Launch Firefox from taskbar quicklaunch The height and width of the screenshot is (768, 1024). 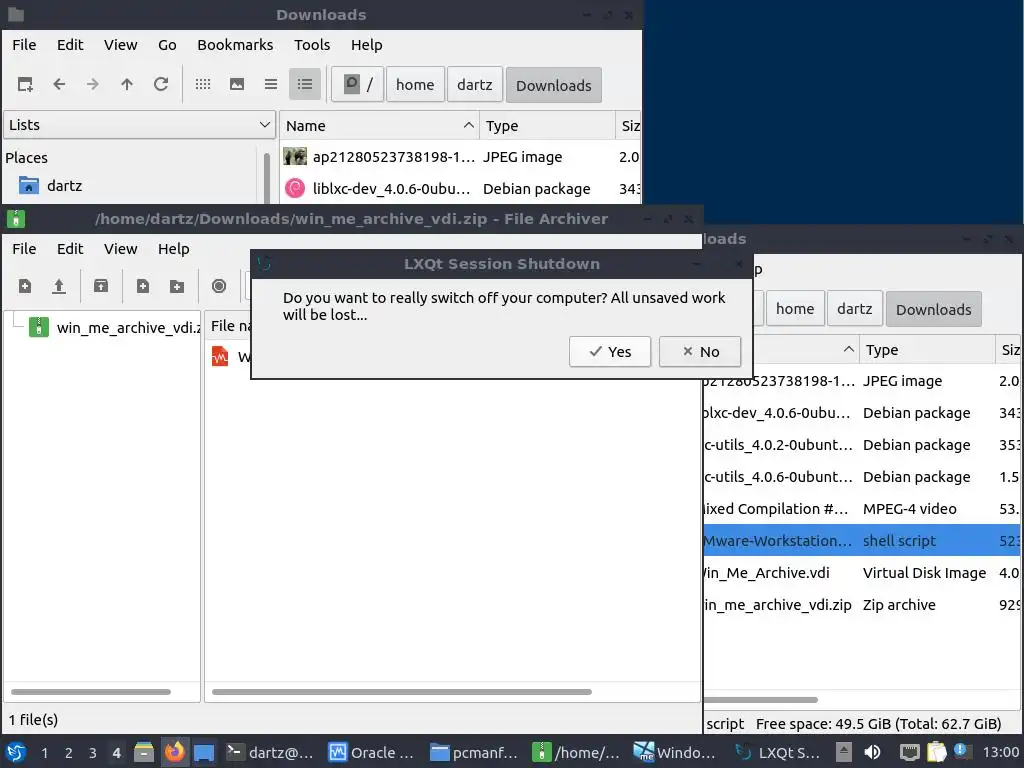pos(174,752)
